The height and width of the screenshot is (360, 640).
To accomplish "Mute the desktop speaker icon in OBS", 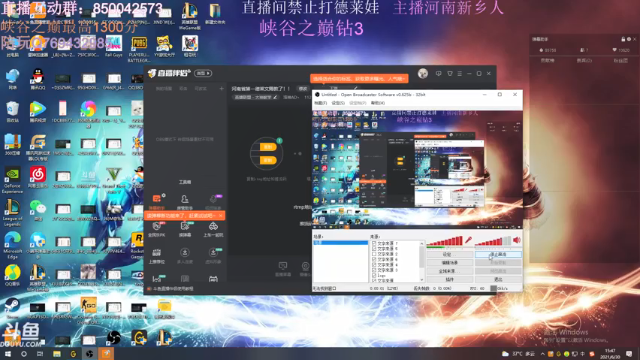I will [517, 240].
